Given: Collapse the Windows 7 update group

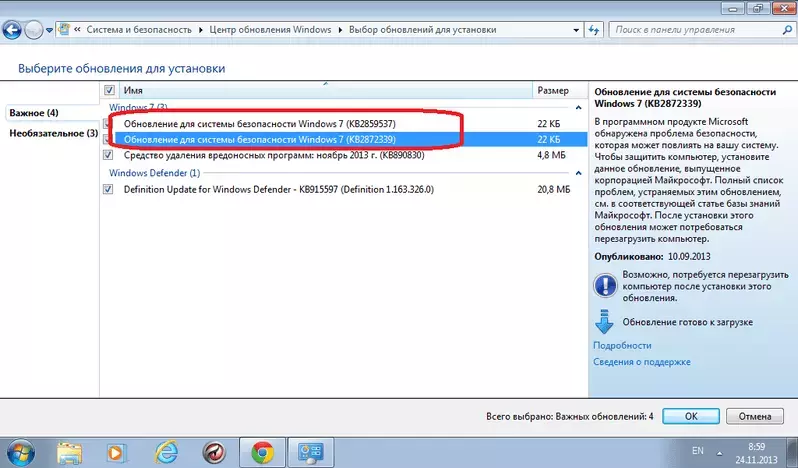Looking at the screenshot, I should pos(578,107).
